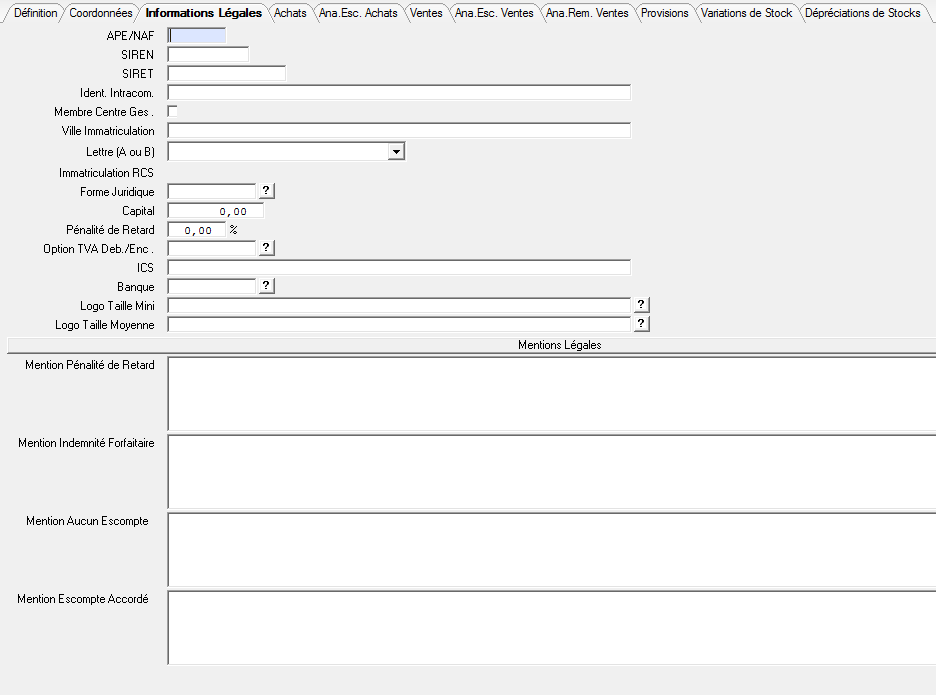The height and width of the screenshot is (695, 936).
Task: Click the Forme Juridique lookup question-mark button
Action: point(266,190)
